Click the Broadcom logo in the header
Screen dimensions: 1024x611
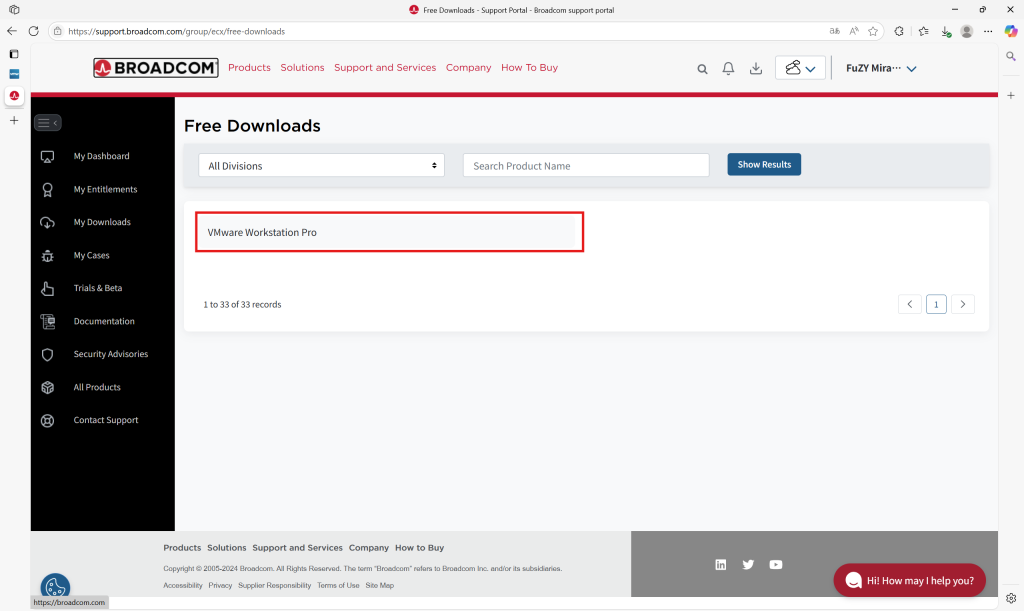(155, 68)
